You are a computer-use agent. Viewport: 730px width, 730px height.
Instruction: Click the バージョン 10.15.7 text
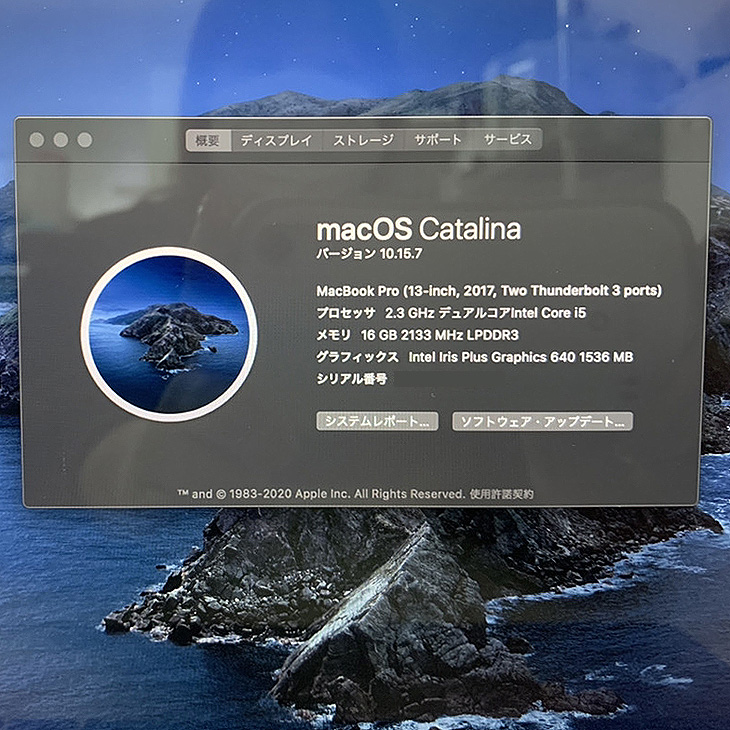[369, 254]
